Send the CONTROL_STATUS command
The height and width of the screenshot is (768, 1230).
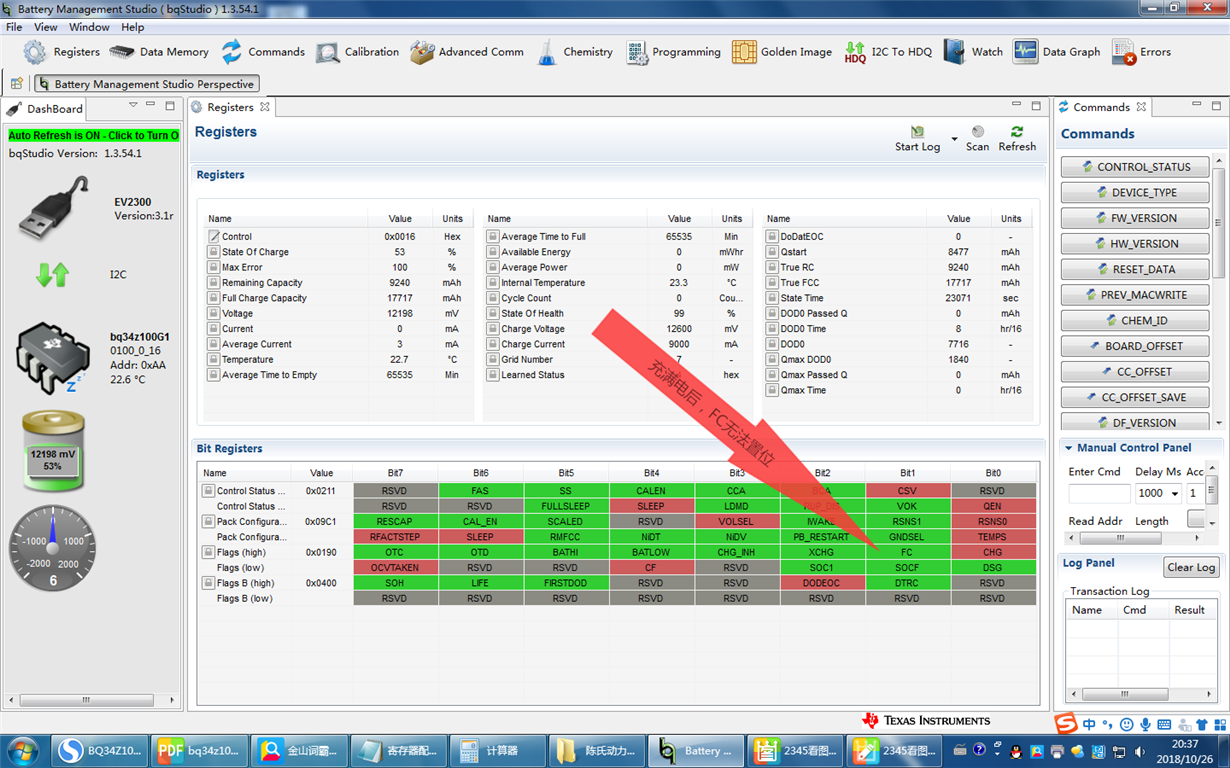coord(1135,167)
